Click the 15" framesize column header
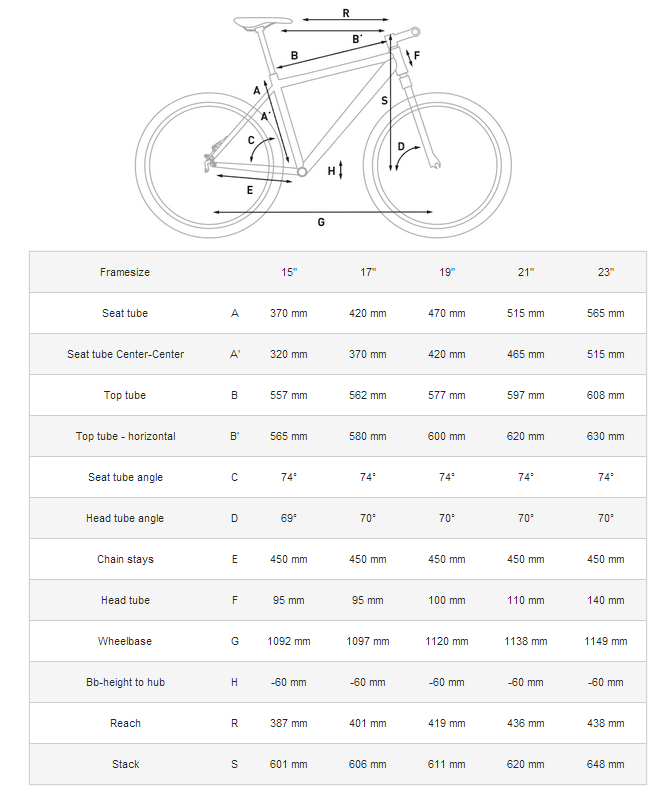 [289, 272]
